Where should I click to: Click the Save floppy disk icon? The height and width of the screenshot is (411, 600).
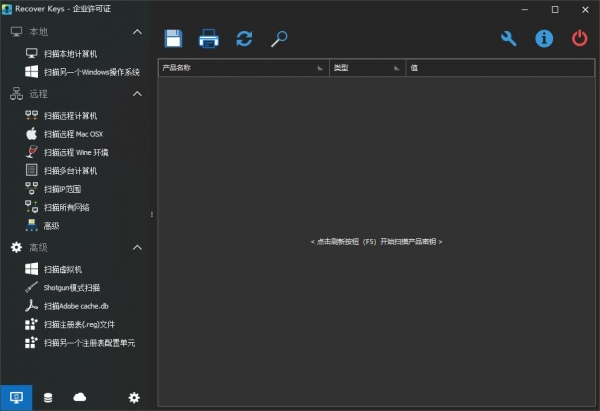[174, 39]
